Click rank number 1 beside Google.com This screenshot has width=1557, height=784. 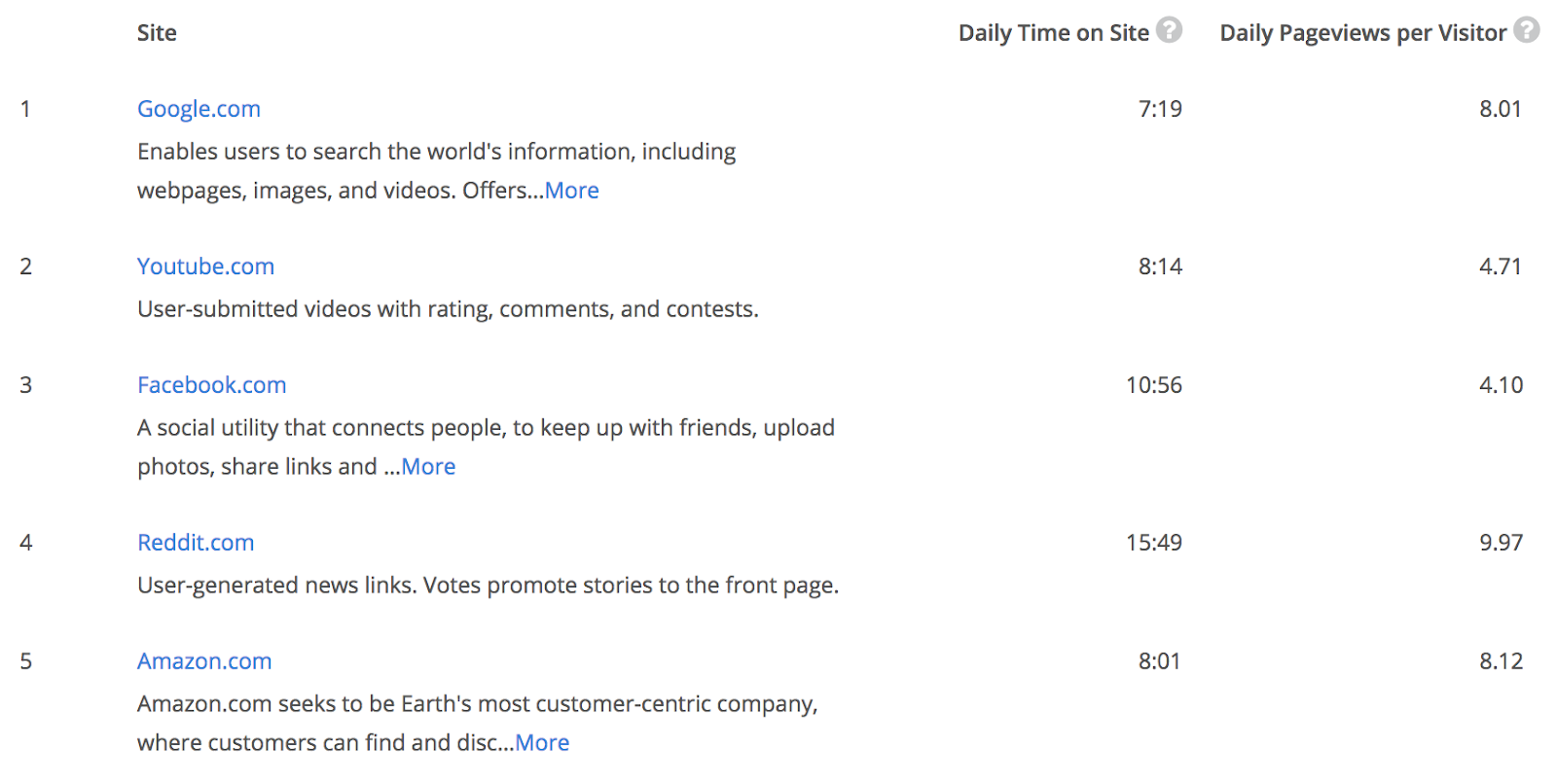tap(25, 109)
